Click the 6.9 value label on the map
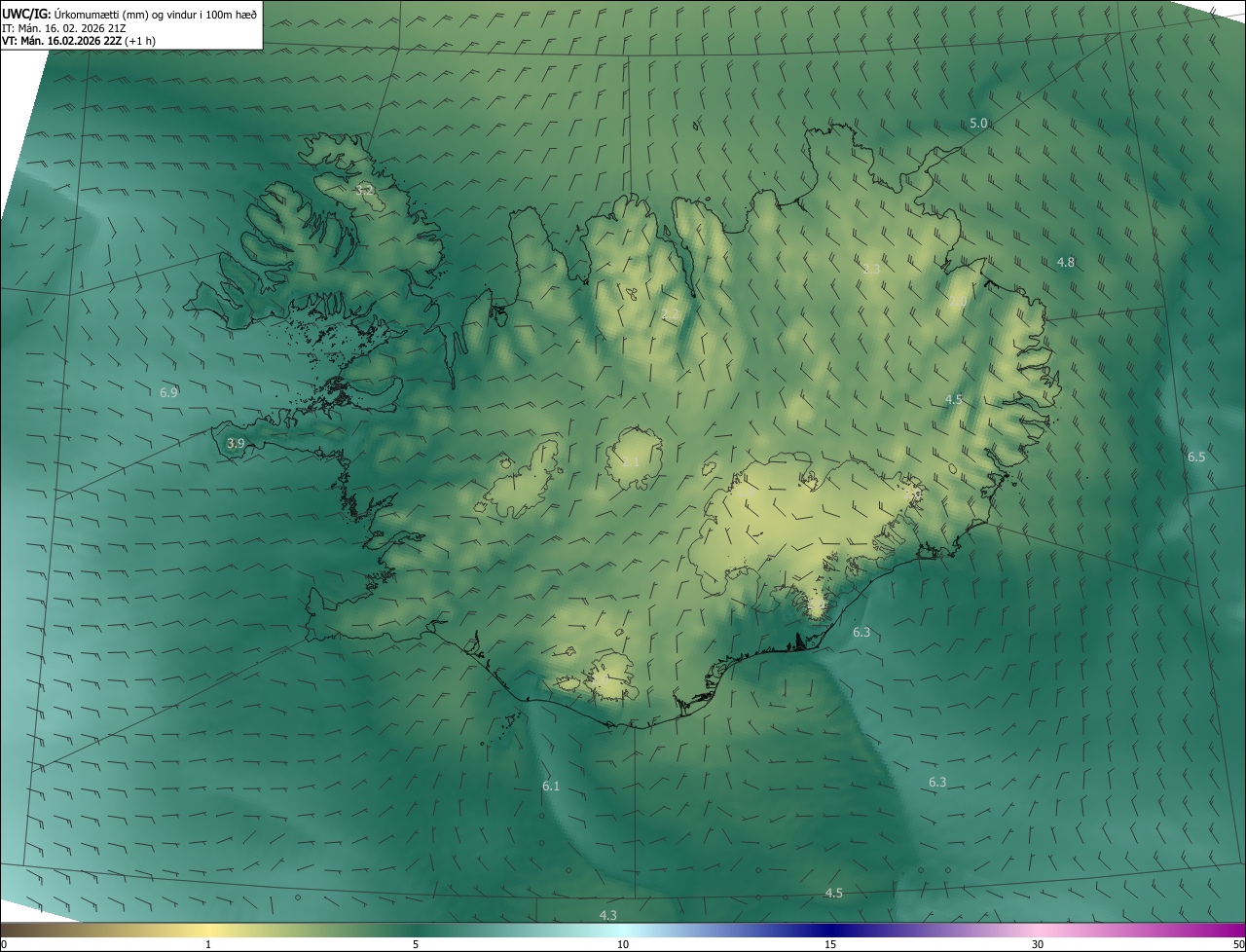This screenshot has height=952, width=1246. pyautogui.click(x=168, y=393)
